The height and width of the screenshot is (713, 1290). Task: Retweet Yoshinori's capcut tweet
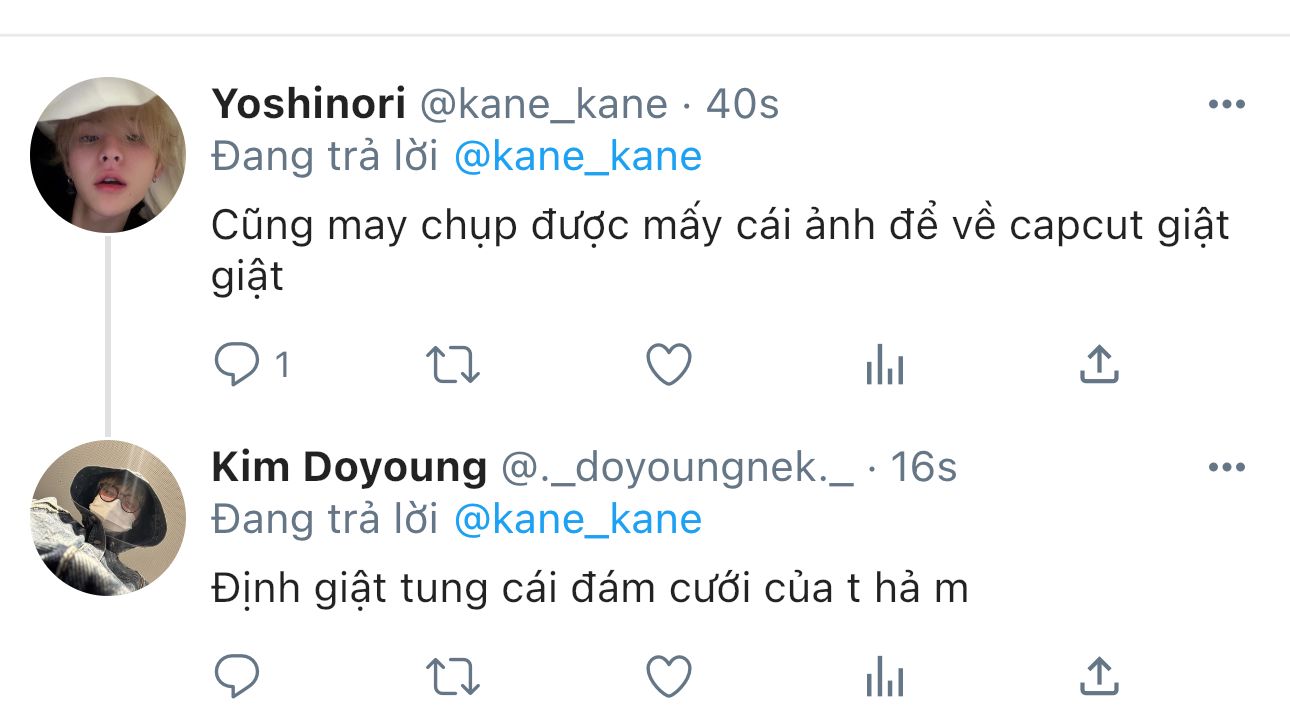pos(453,366)
